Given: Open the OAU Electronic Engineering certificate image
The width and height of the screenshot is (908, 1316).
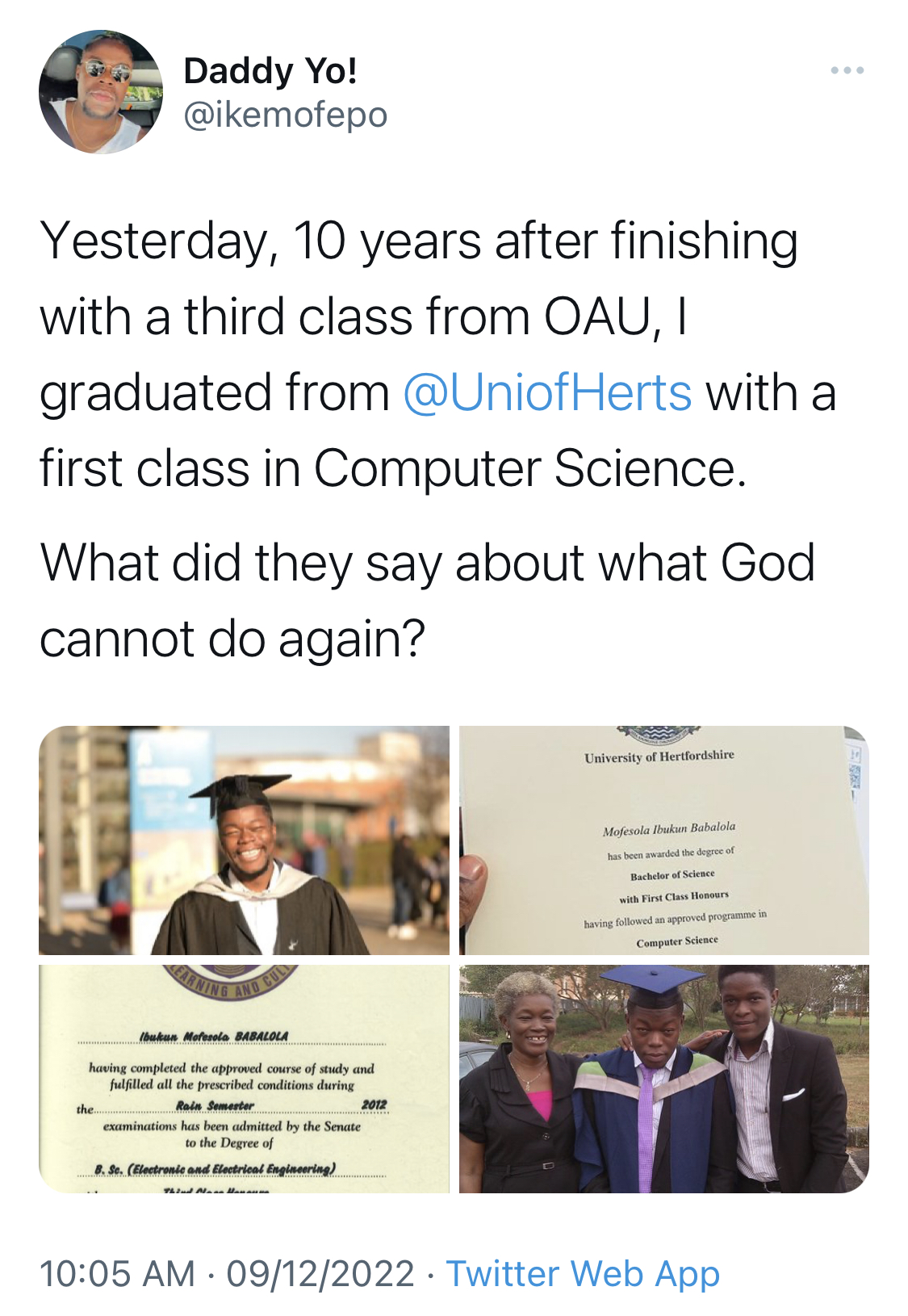Looking at the screenshot, I should (x=244, y=1079).
